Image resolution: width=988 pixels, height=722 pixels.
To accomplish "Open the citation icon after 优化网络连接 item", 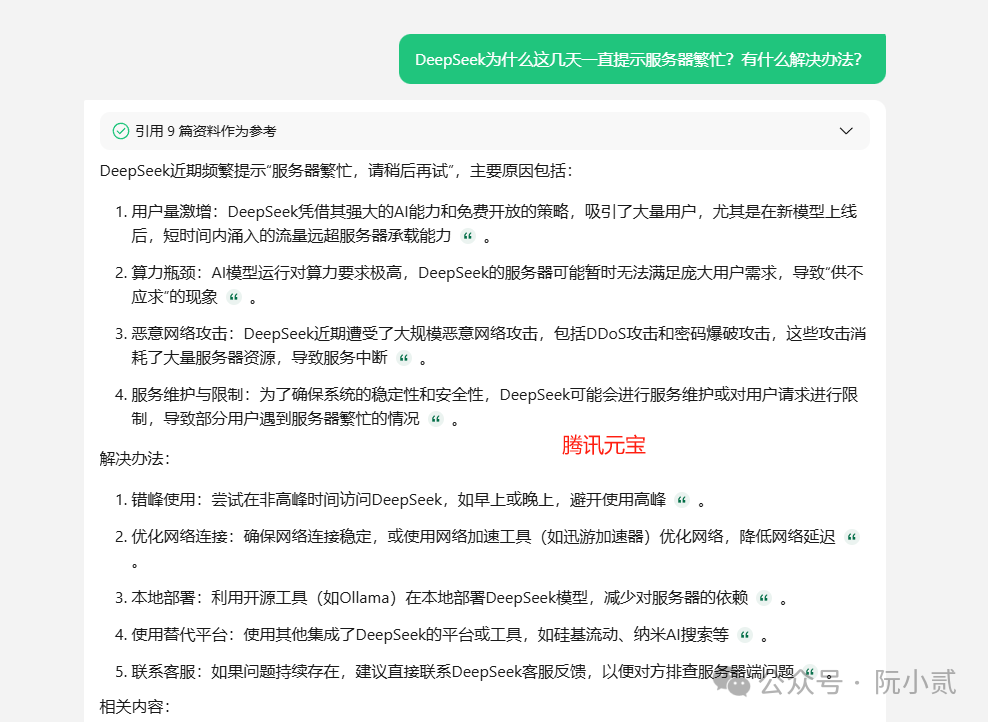I will 851,537.
